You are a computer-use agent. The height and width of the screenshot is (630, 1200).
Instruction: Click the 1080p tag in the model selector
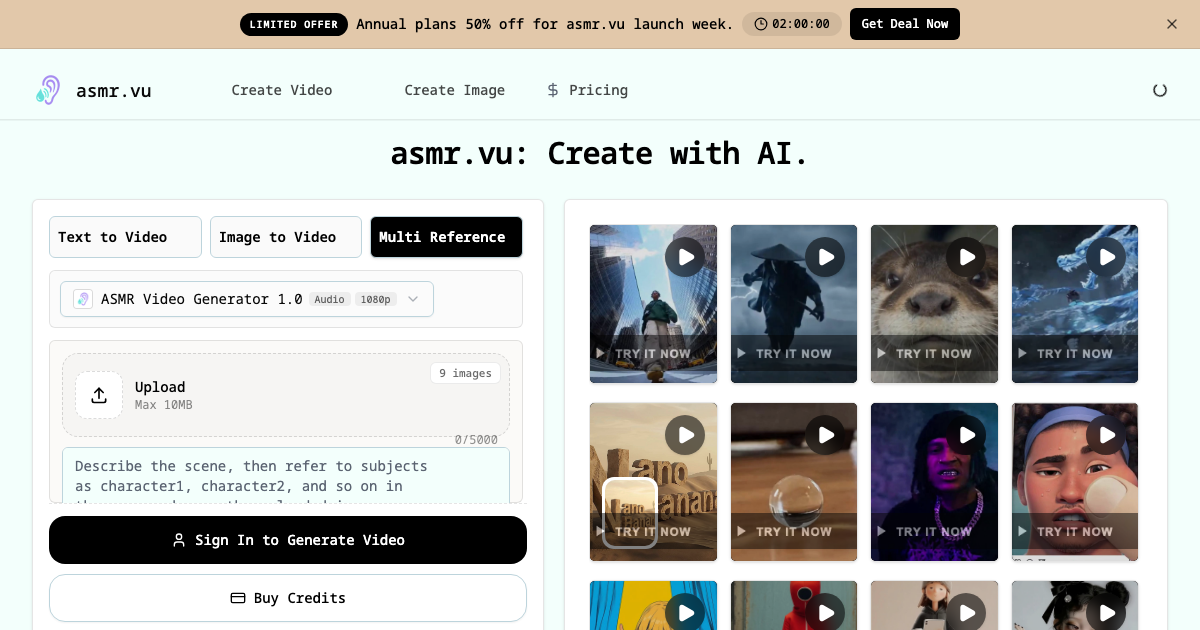pyautogui.click(x=375, y=299)
